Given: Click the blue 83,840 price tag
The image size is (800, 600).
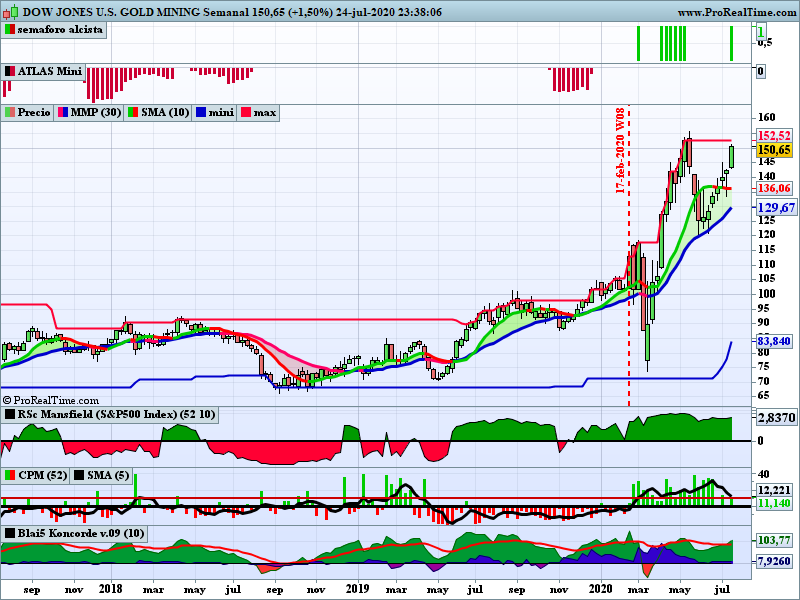Looking at the screenshot, I should pos(773,341).
